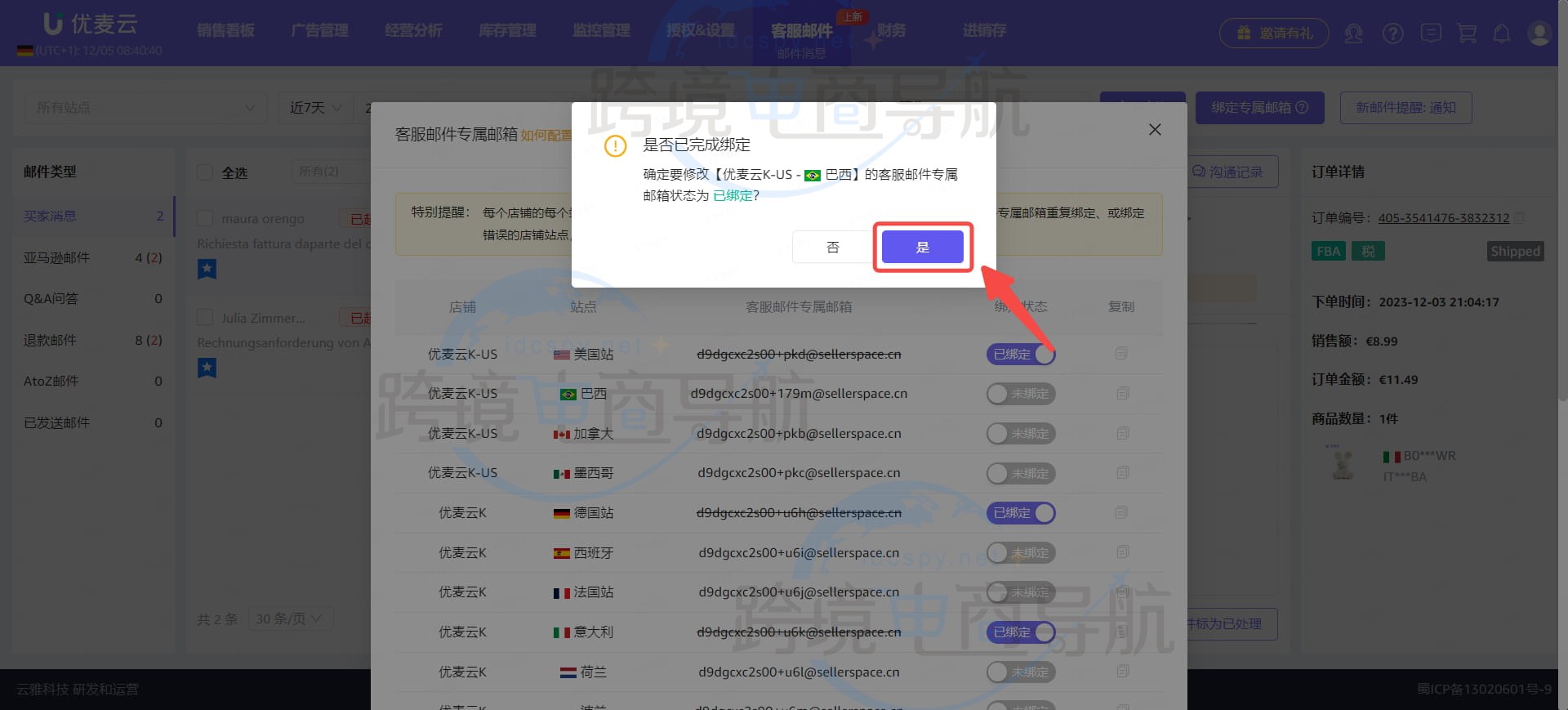Expand the 30 条/页 page size dropdown
This screenshot has width=1568, height=710.
tap(290, 619)
